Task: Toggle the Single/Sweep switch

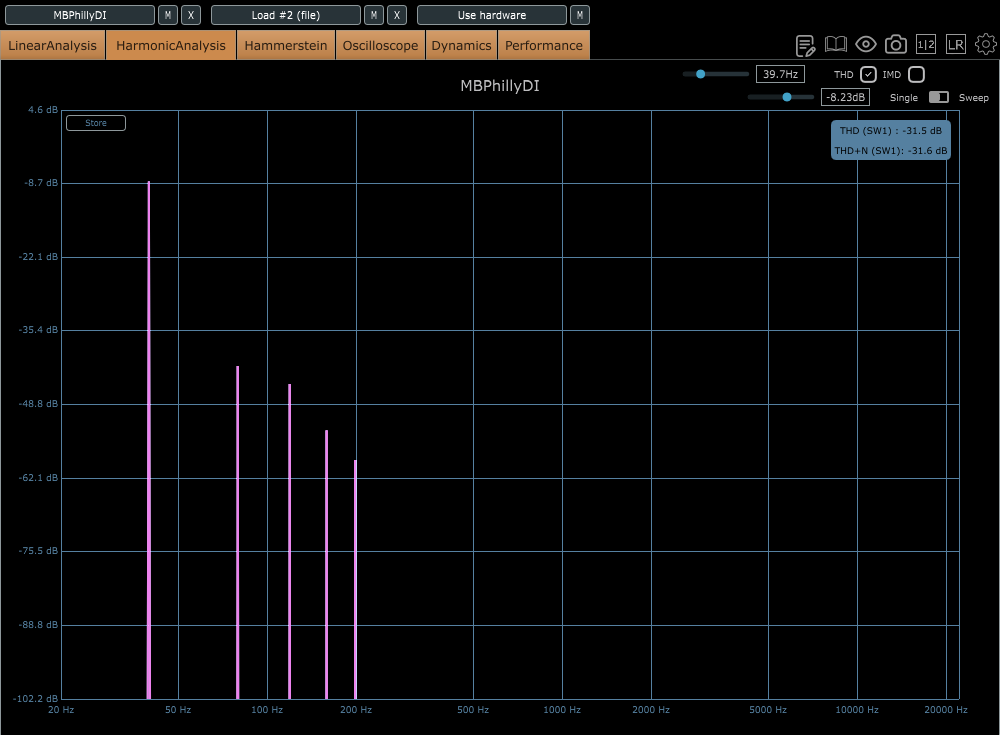Action: point(939,97)
